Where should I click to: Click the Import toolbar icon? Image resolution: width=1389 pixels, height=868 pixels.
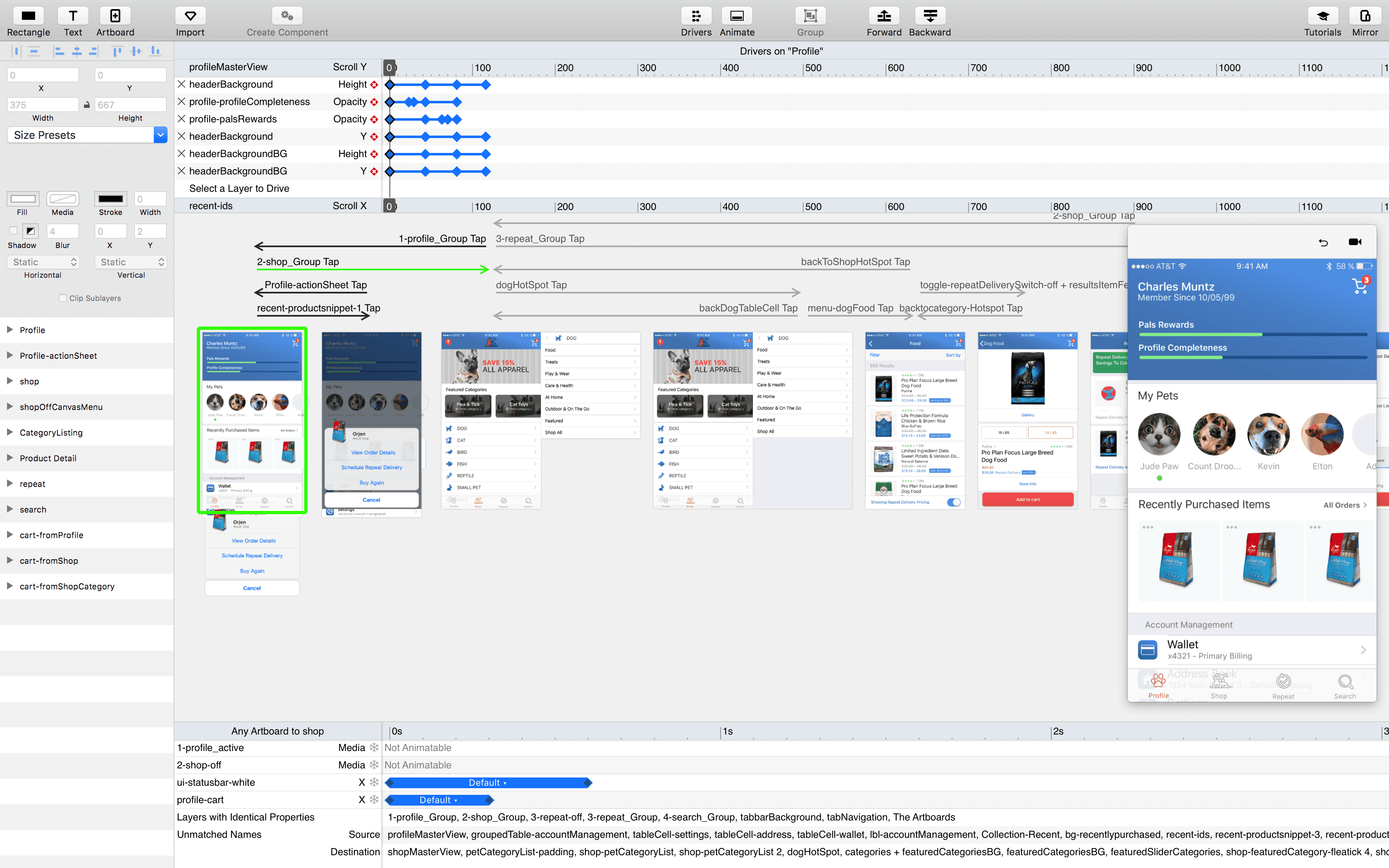[x=190, y=16]
